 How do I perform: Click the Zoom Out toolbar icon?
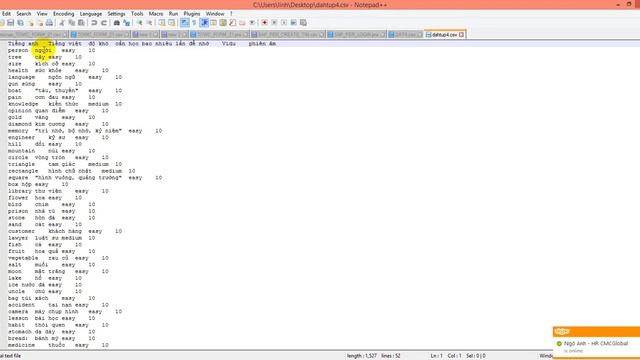[x=149, y=23]
